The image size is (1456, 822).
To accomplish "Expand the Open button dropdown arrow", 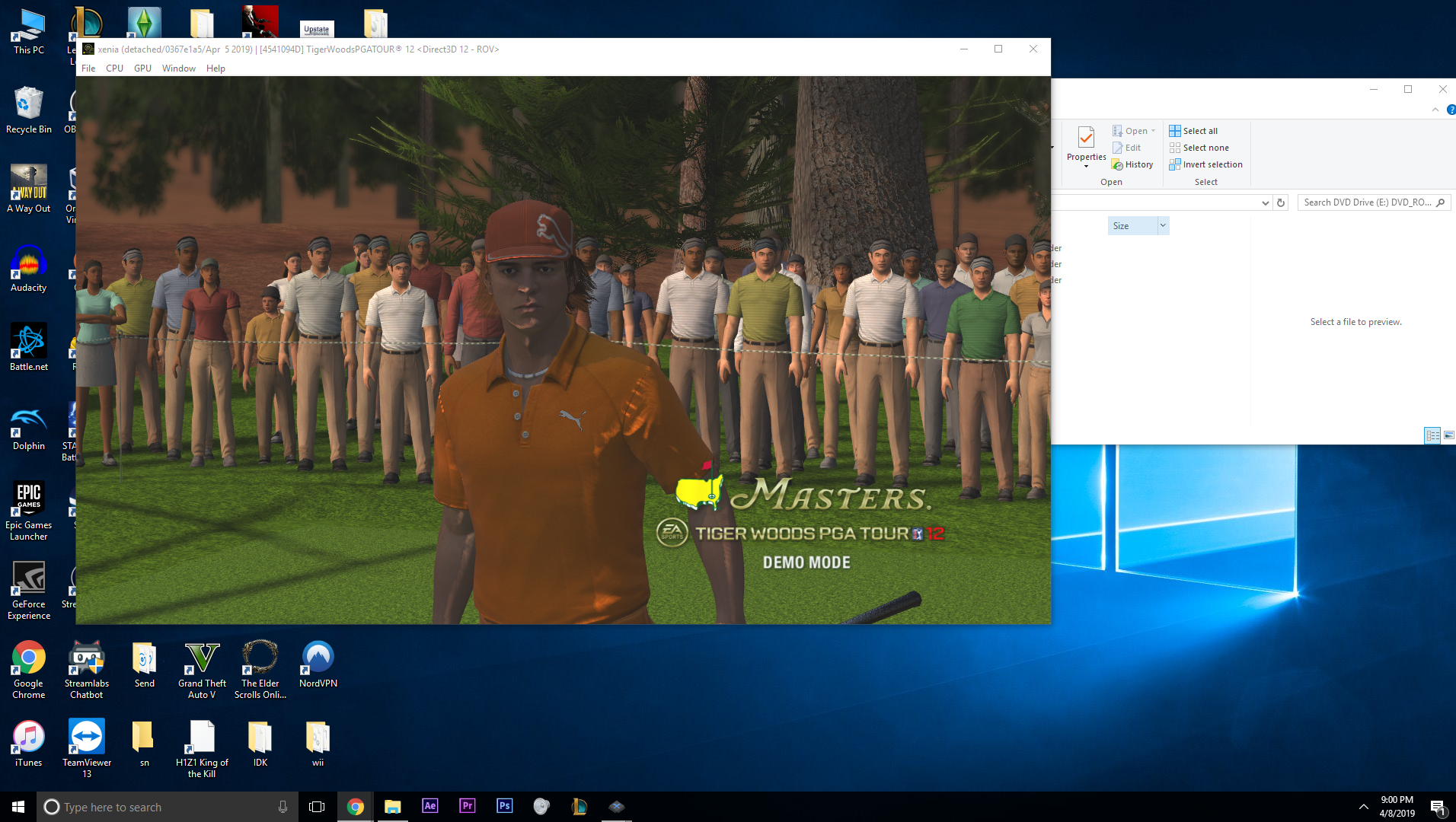I will 1153,131.
